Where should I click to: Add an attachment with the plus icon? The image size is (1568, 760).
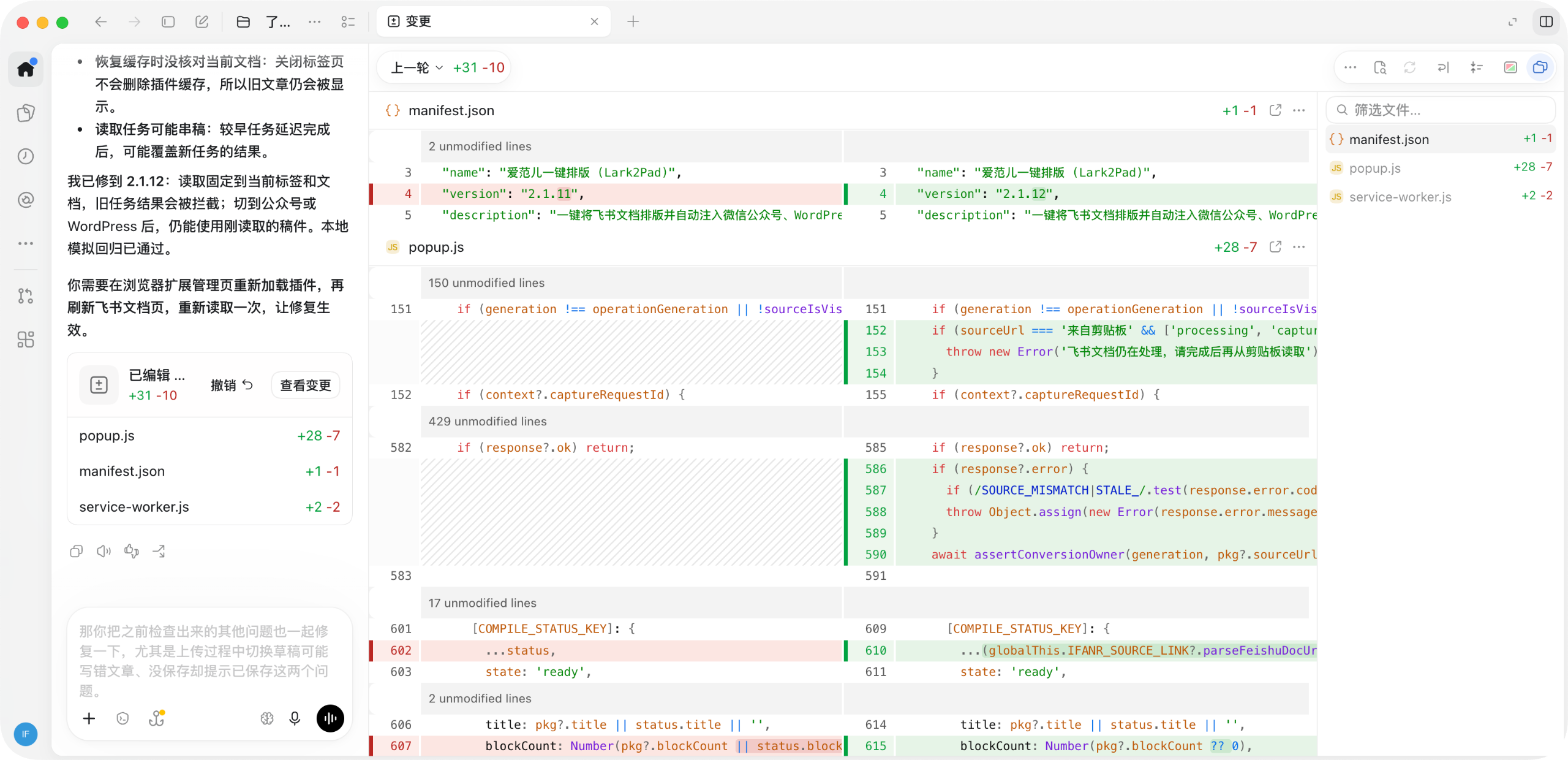[89, 718]
